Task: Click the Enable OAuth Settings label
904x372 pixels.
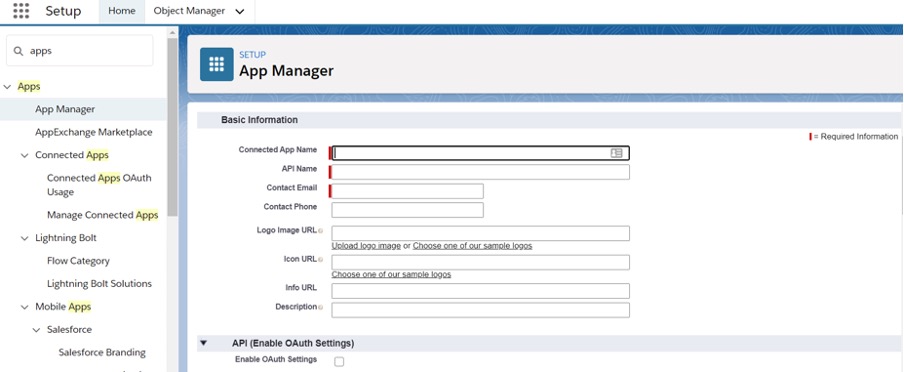Action: [276, 359]
